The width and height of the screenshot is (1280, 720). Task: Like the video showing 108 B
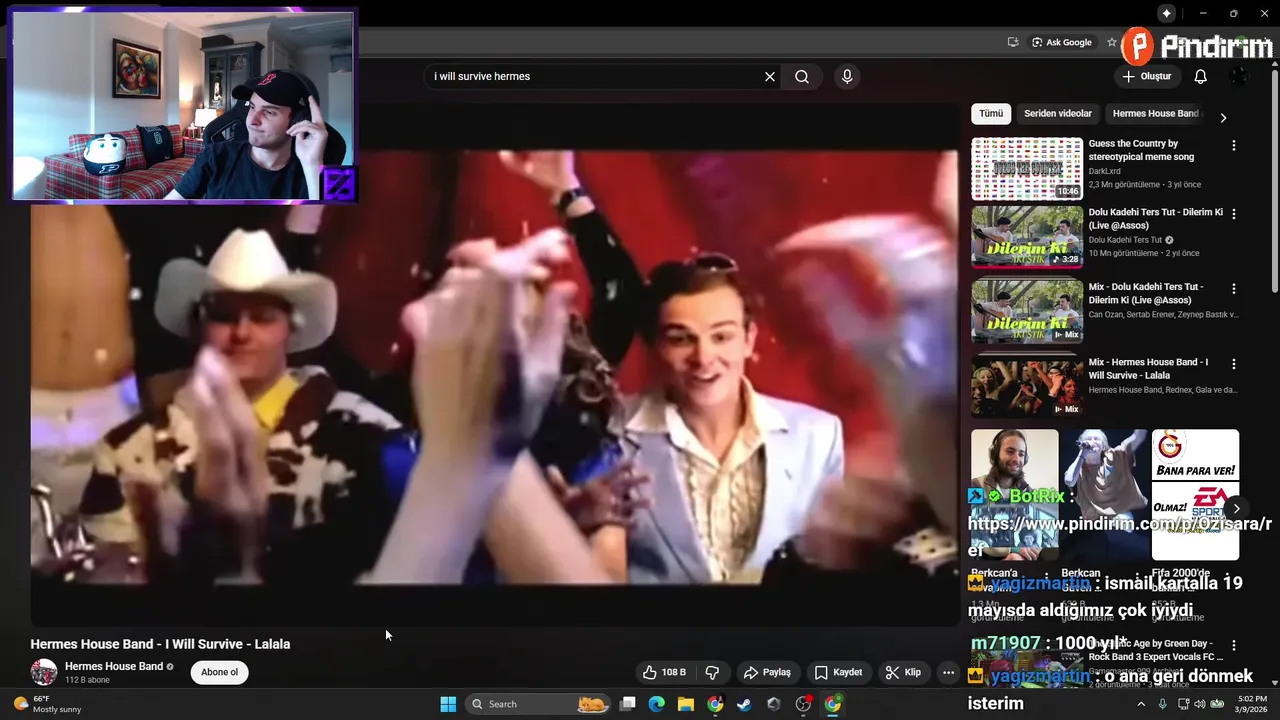click(664, 672)
